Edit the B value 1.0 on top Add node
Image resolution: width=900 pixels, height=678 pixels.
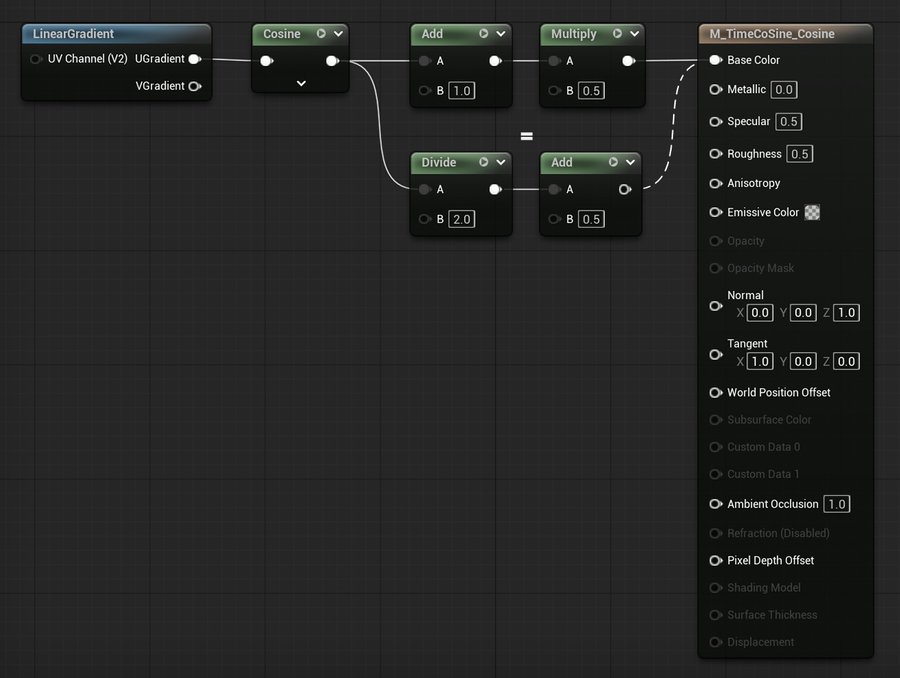coord(461,91)
